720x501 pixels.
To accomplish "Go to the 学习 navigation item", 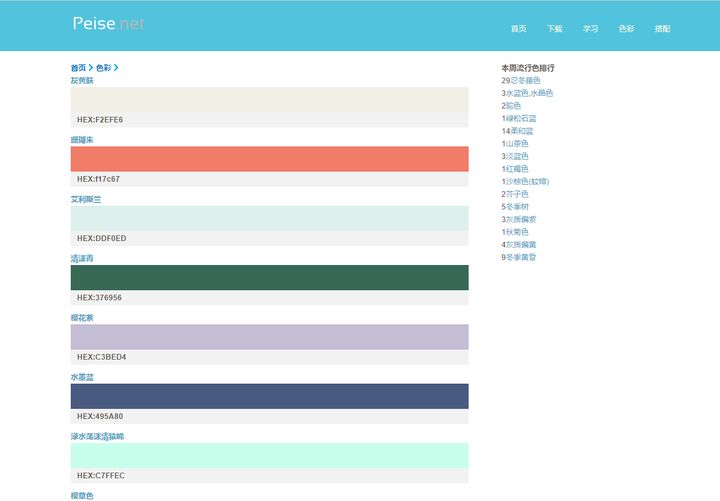I will click(x=590, y=28).
